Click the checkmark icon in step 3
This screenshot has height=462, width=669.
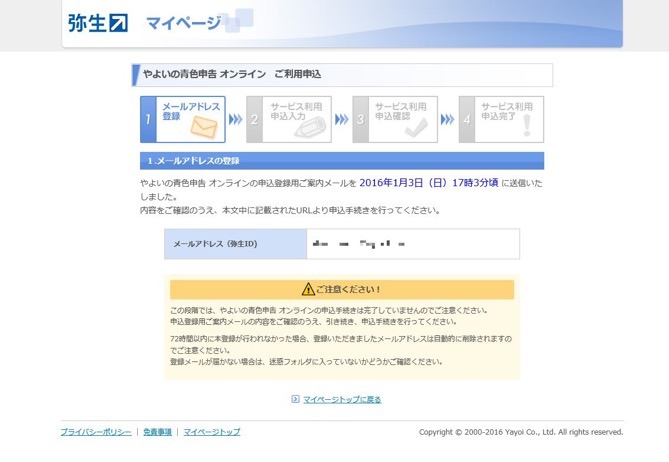[x=416, y=128]
